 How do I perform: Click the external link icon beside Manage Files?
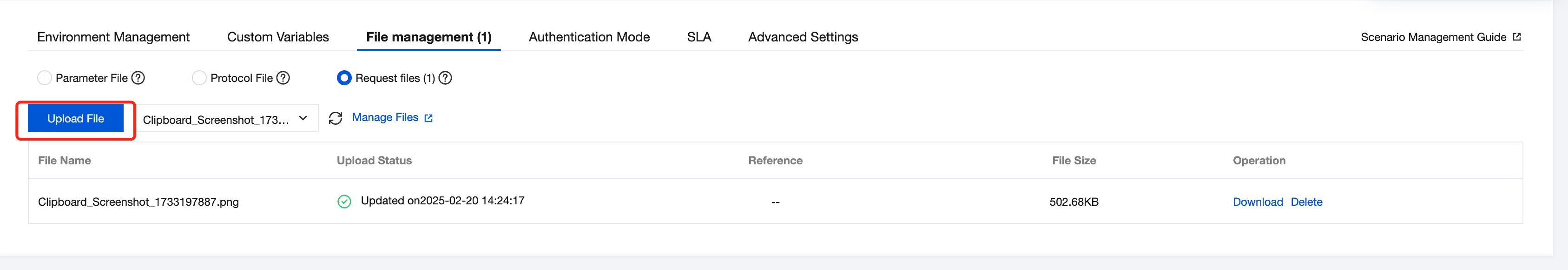coord(428,118)
